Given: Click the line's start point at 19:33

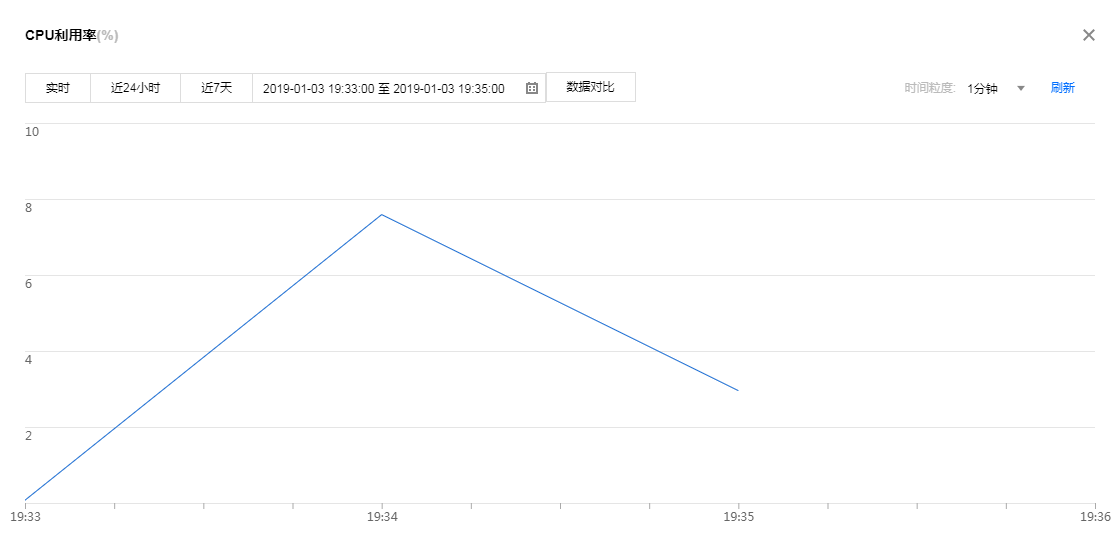Looking at the screenshot, I should click(x=25, y=500).
